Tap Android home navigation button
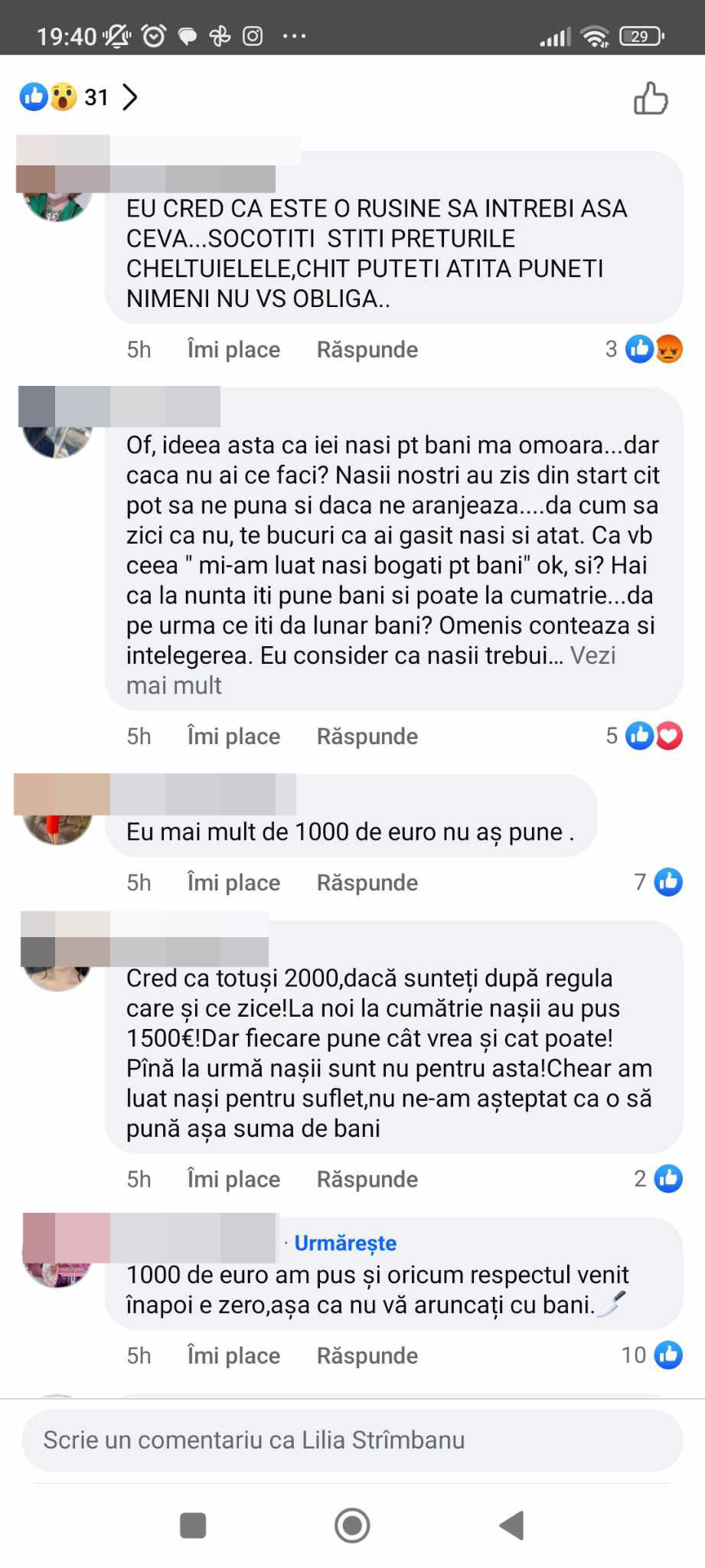Screen dimensions: 705x1568 [352, 1525]
